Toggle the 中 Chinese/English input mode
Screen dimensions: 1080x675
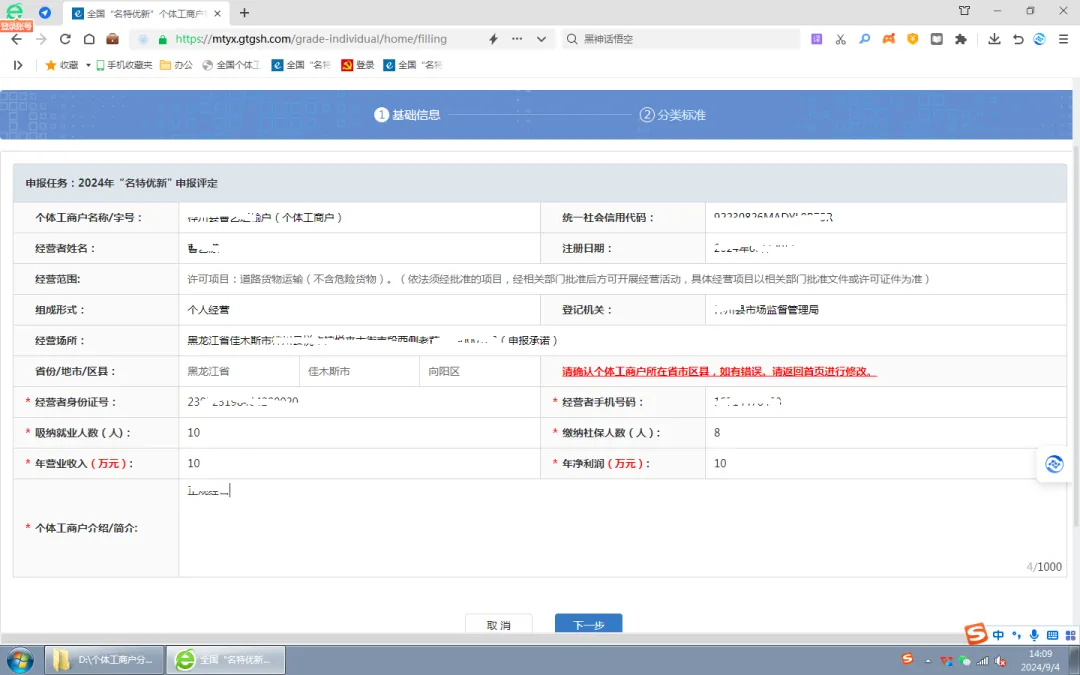(x=999, y=635)
